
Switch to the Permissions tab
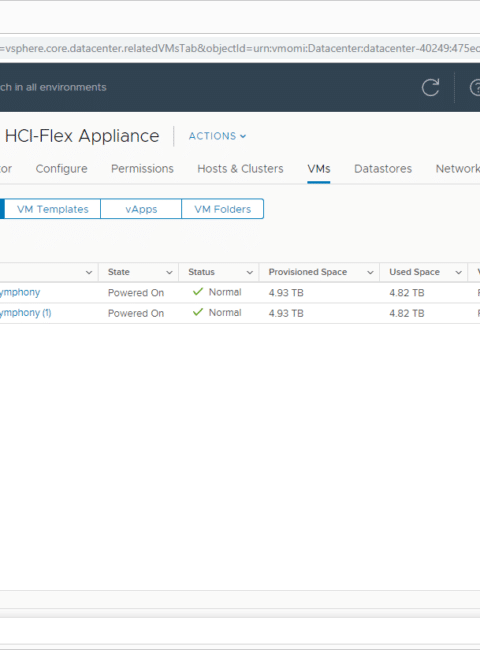click(142, 169)
